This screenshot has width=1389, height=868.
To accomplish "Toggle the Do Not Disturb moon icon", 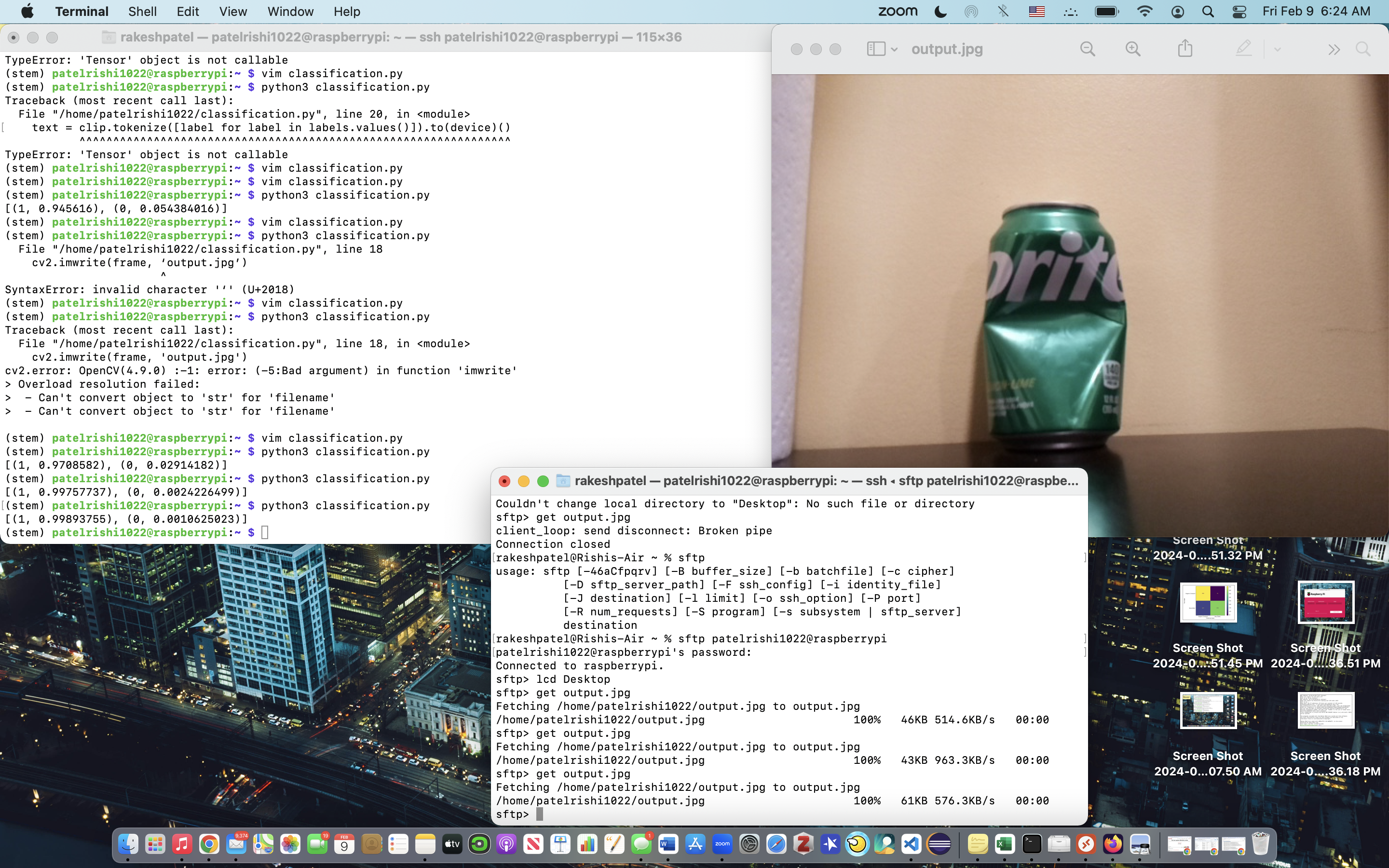I will (x=940, y=12).
